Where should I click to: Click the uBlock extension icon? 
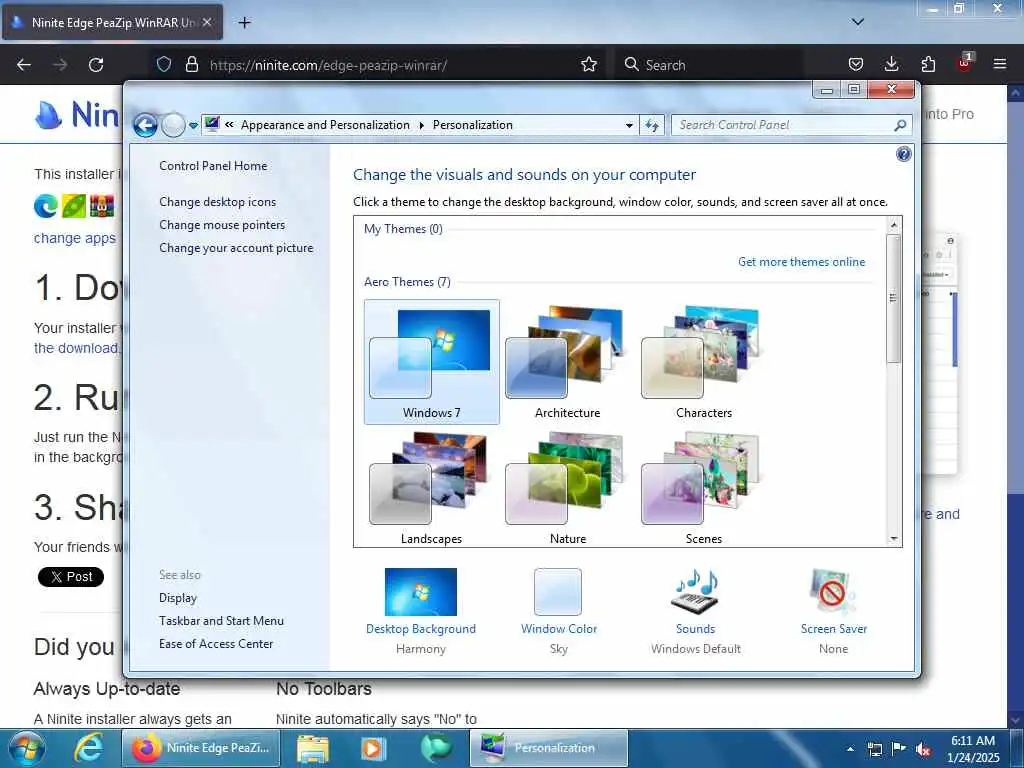965,63
